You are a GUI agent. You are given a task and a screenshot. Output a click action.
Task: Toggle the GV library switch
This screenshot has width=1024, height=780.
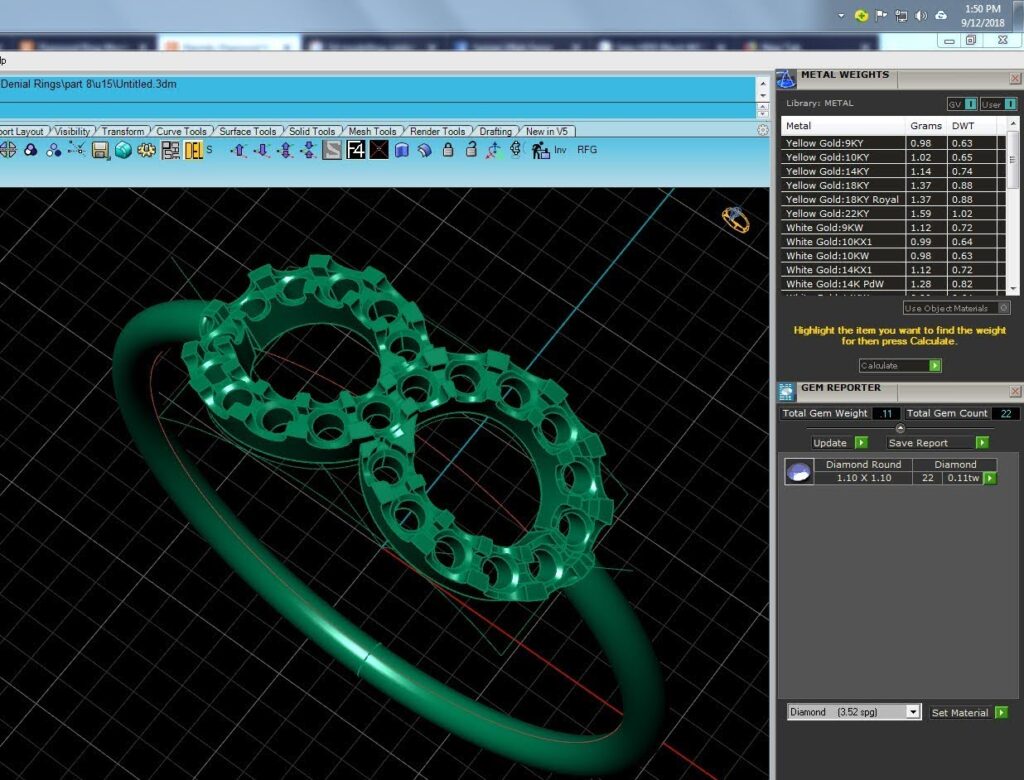(963, 104)
